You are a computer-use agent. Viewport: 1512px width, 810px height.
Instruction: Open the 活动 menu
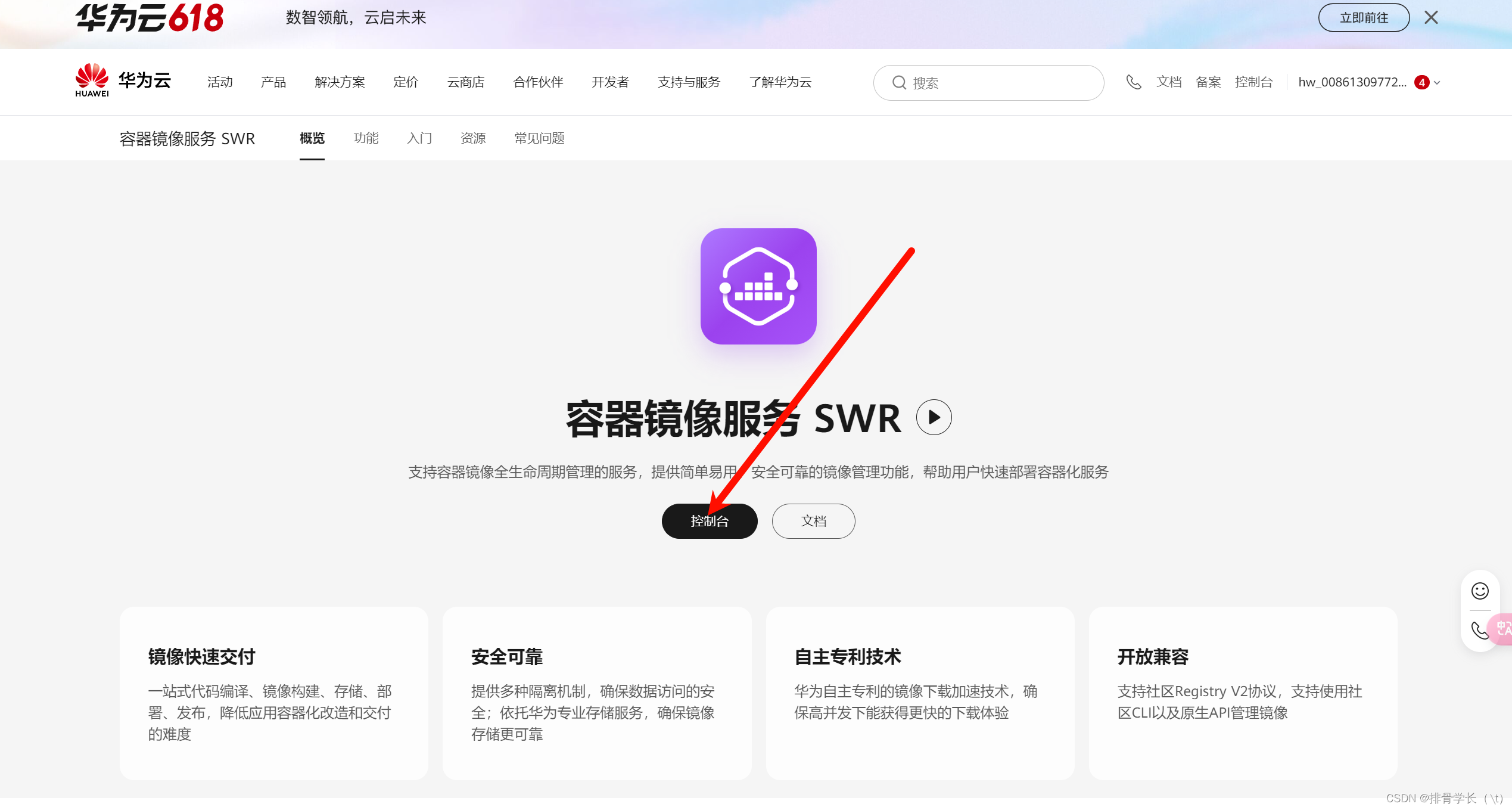click(220, 82)
